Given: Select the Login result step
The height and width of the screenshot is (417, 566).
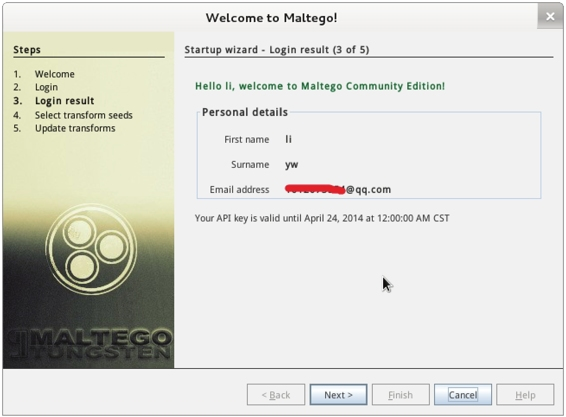Looking at the screenshot, I should click(x=64, y=101).
